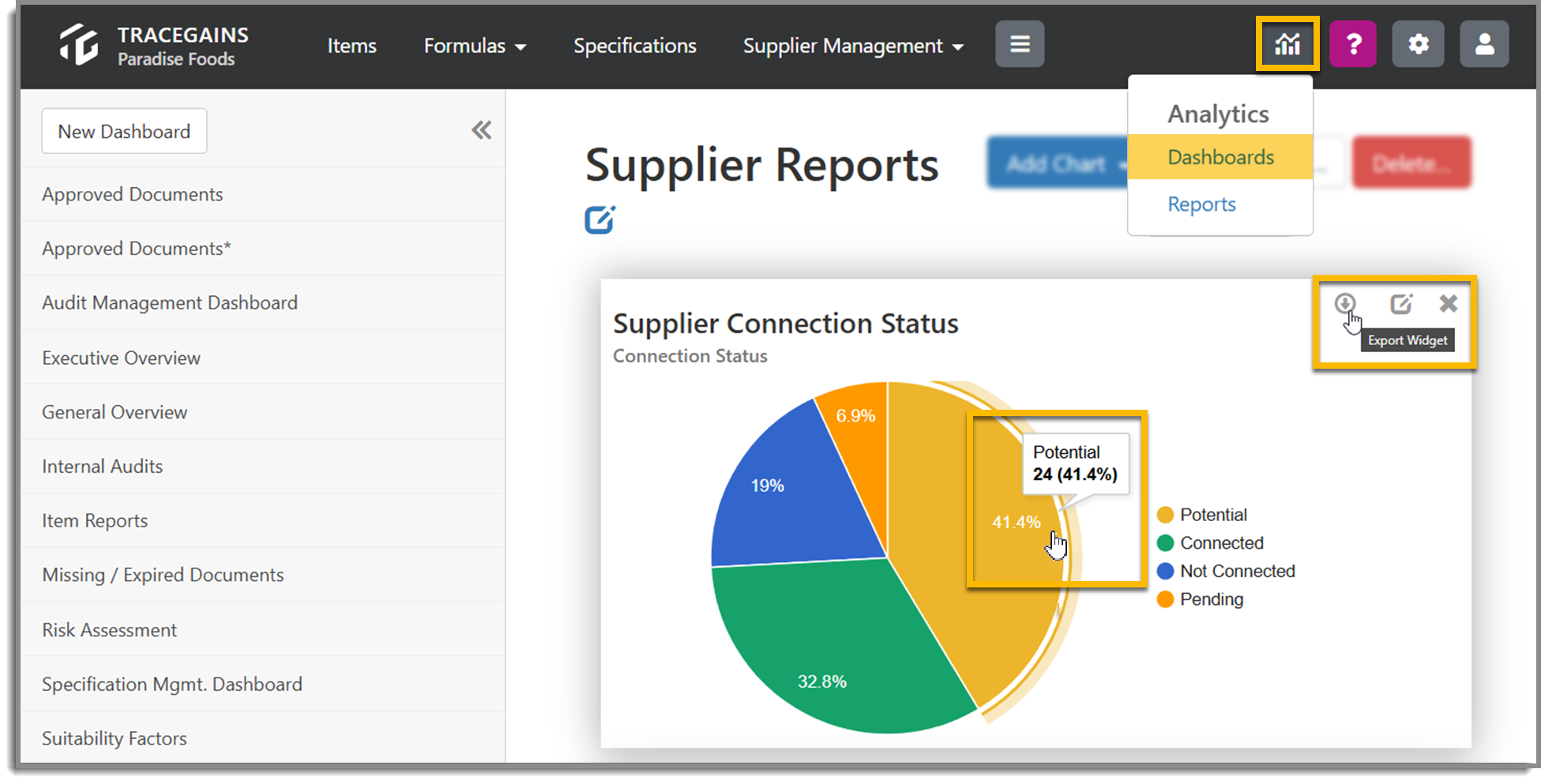The width and height of the screenshot is (1541, 784).
Task: Open the Analytics chart icon in header
Action: click(x=1287, y=44)
